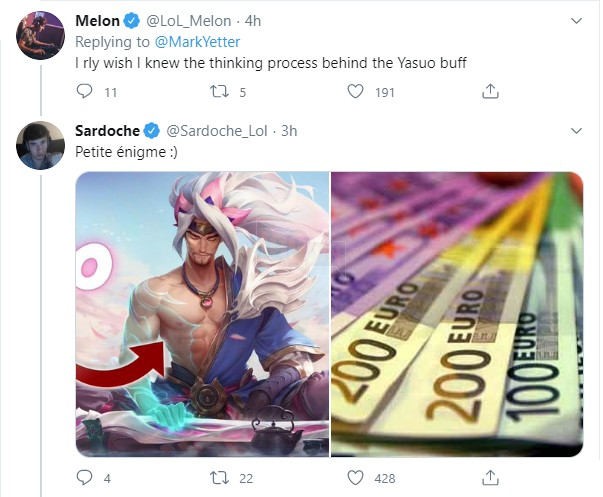Open more options chevron on Melon's tweet
The image size is (603, 497).
576,21
